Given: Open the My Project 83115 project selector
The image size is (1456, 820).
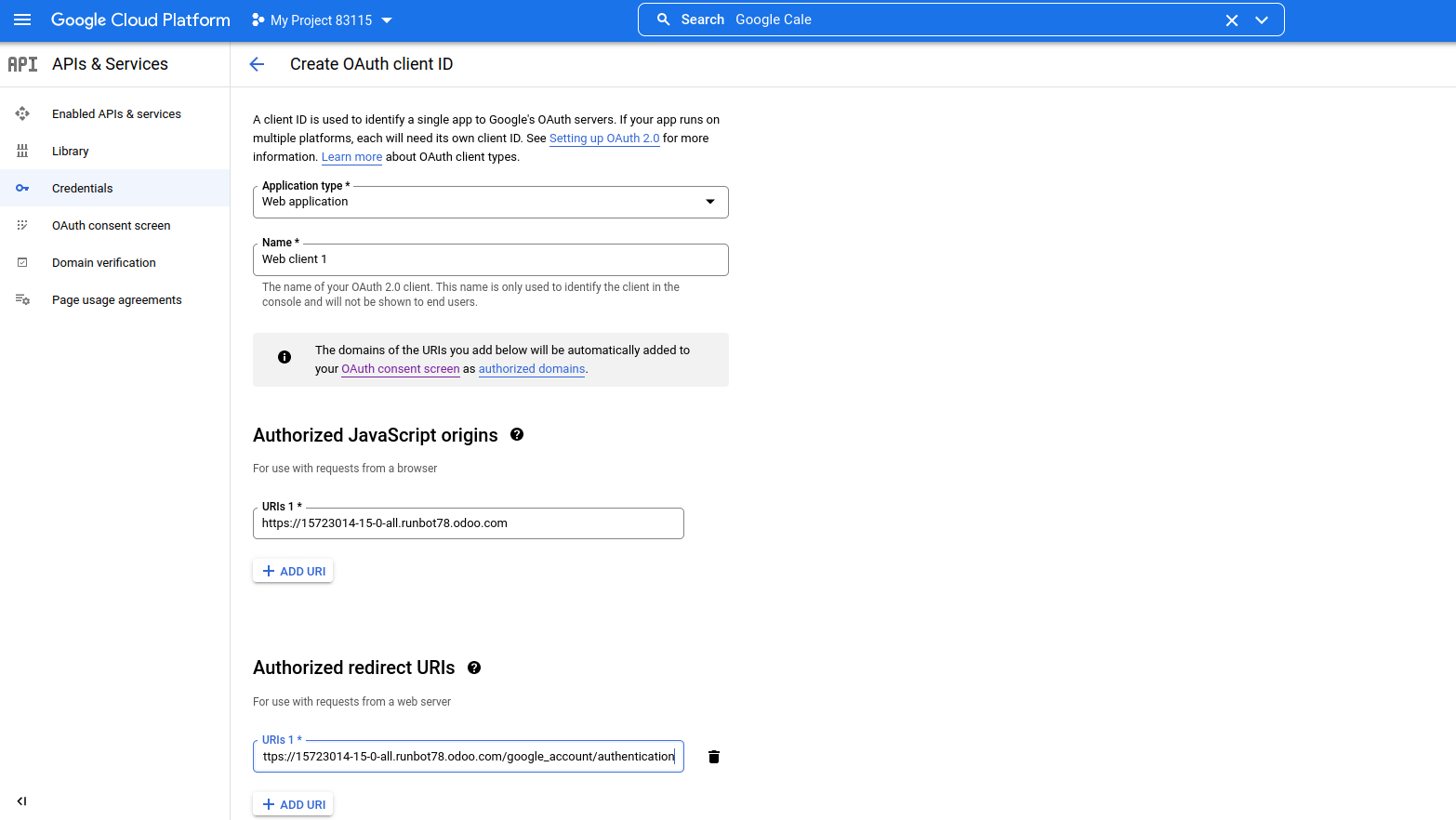Looking at the screenshot, I should 322,20.
